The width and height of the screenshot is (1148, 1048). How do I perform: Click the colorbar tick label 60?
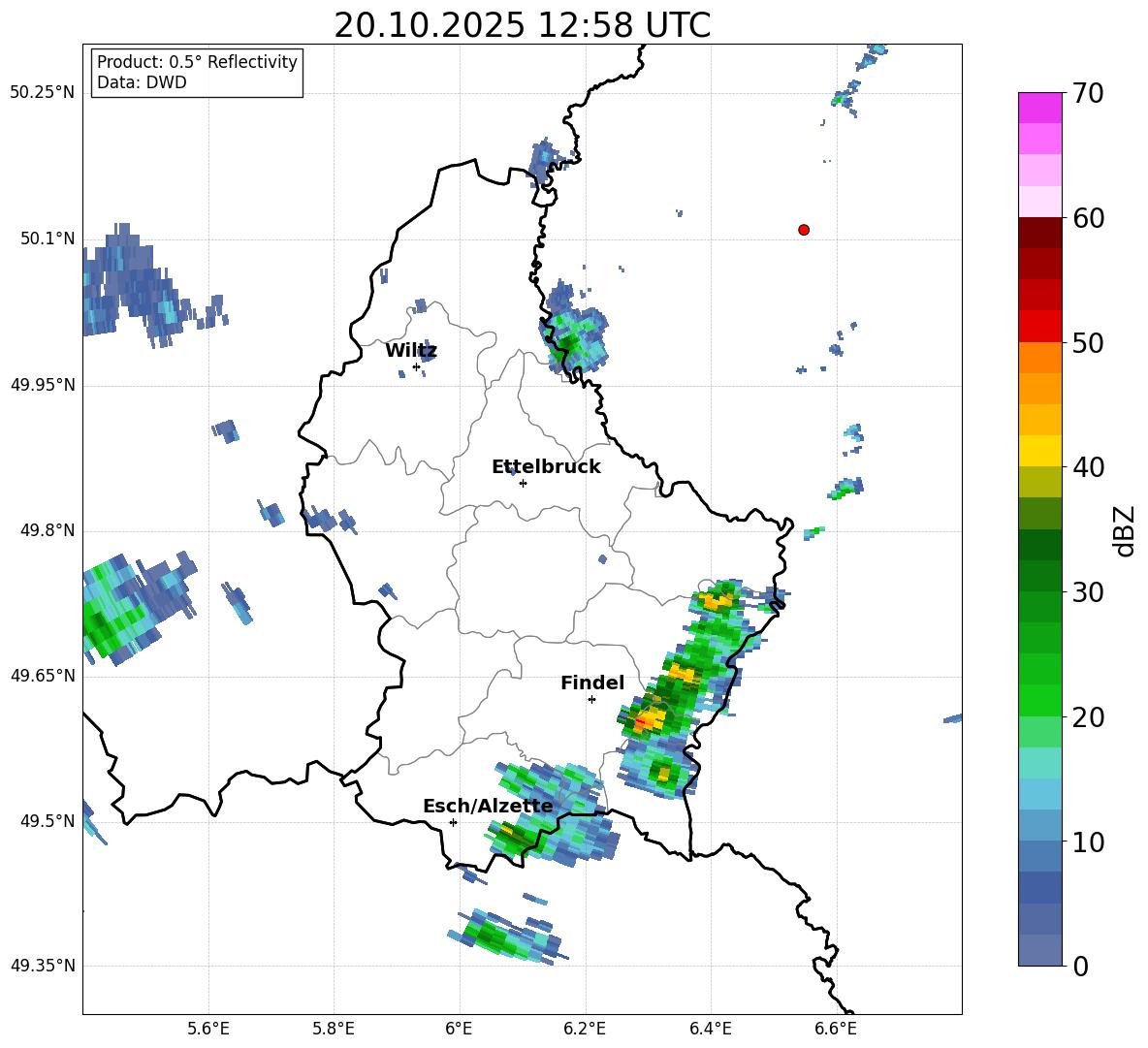1087,218
